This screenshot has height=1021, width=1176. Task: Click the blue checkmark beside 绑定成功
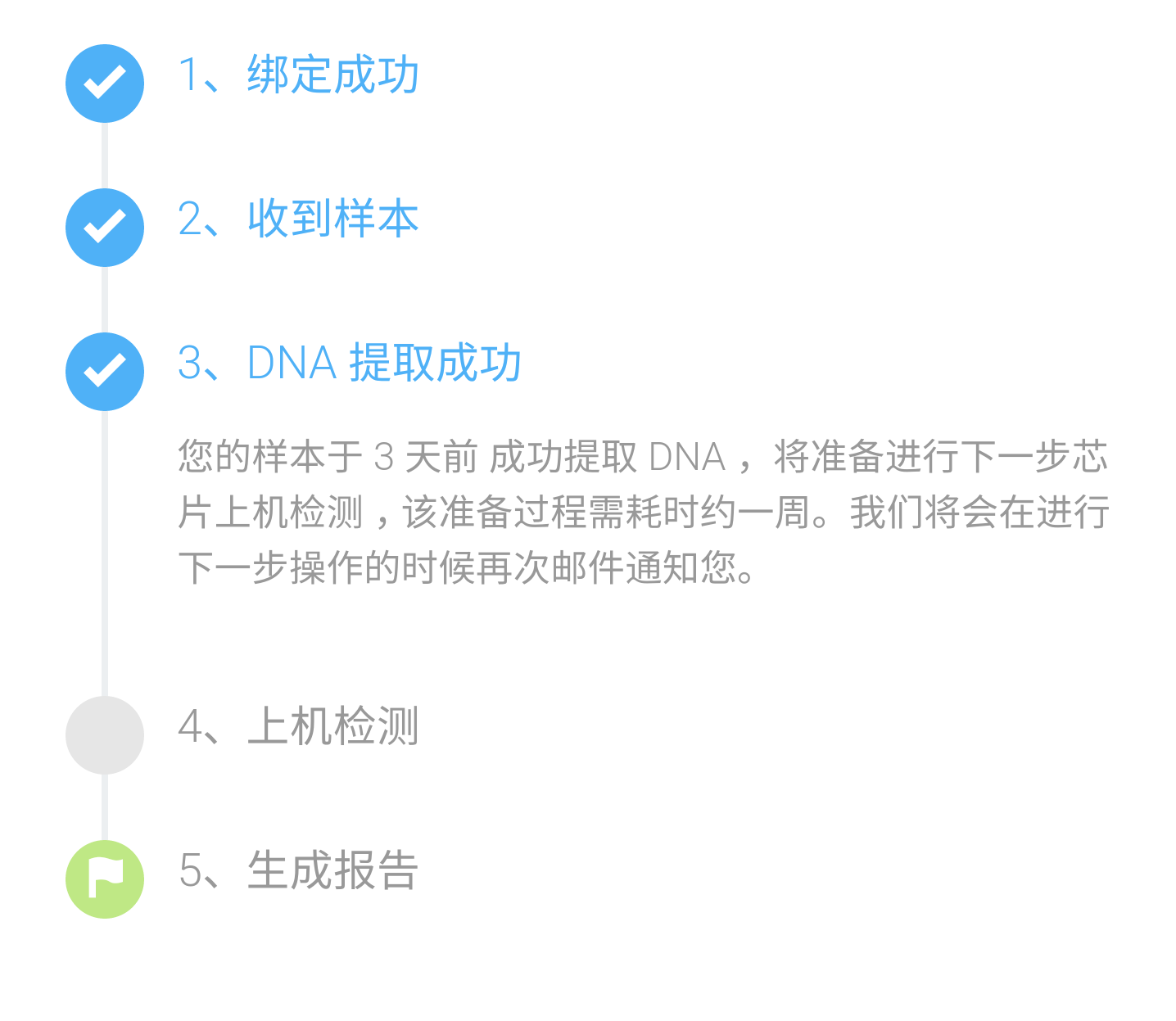[x=105, y=83]
